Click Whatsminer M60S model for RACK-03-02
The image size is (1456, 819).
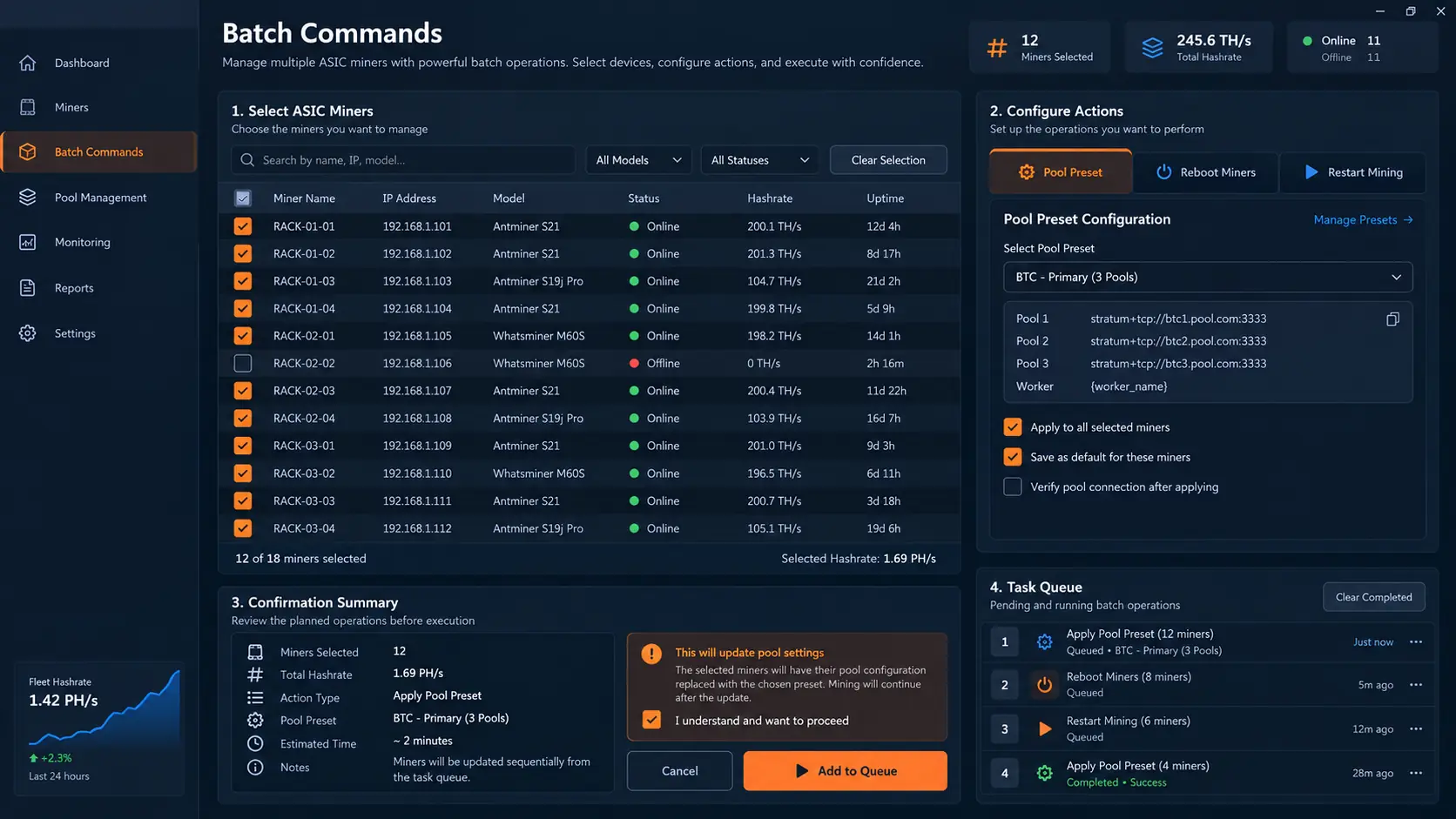tap(539, 473)
